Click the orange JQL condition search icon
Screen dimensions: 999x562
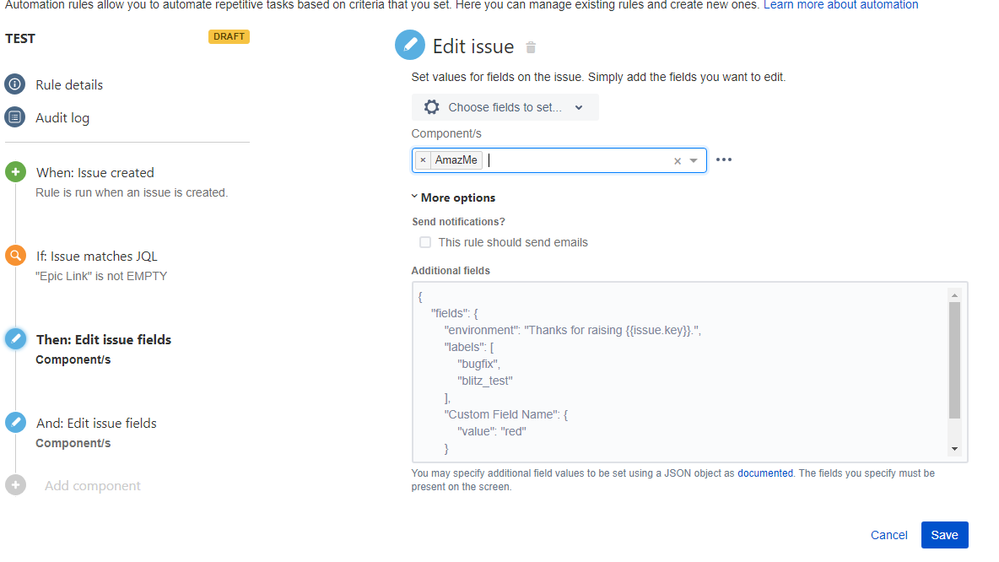[x=15, y=256]
